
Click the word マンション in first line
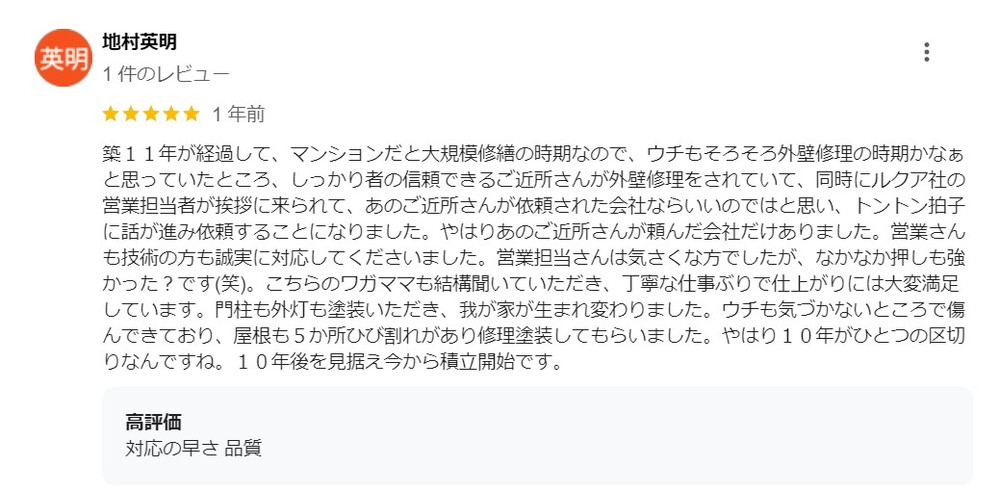pyautogui.click(x=335, y=154)
